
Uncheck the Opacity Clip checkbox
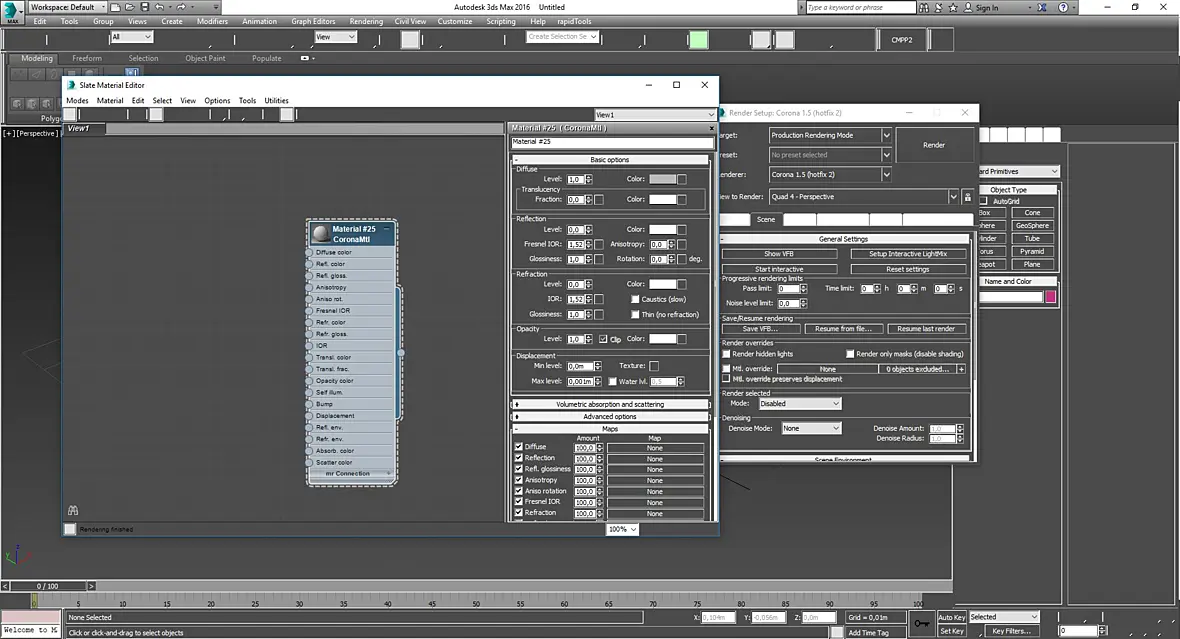point(603,339)
